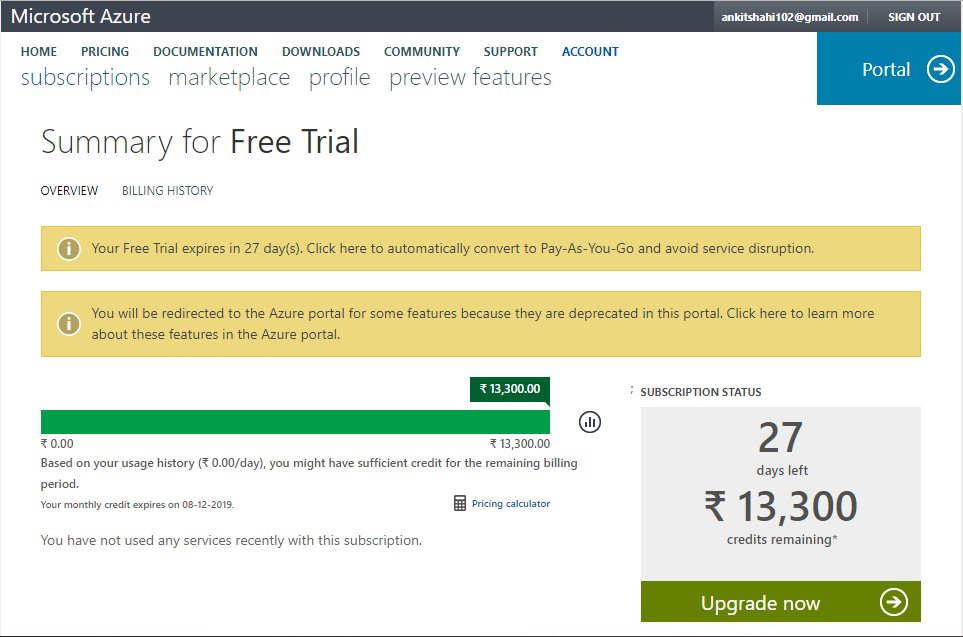Screen dimensions: 963x637
Task: Select the ACCOUNT menu item
Action: pyautogui.click(x=590, y=52)
